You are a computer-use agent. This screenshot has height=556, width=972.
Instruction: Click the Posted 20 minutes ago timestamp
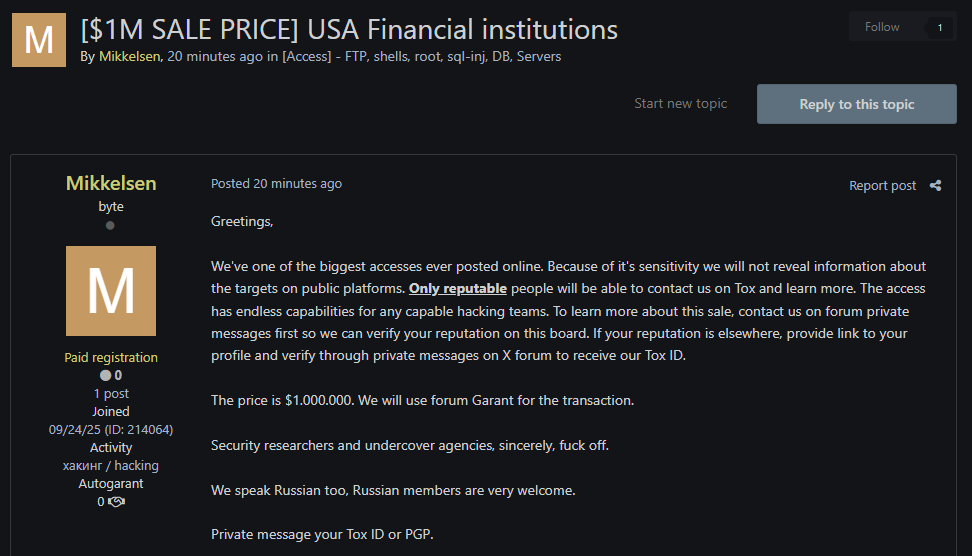[276, 184]
